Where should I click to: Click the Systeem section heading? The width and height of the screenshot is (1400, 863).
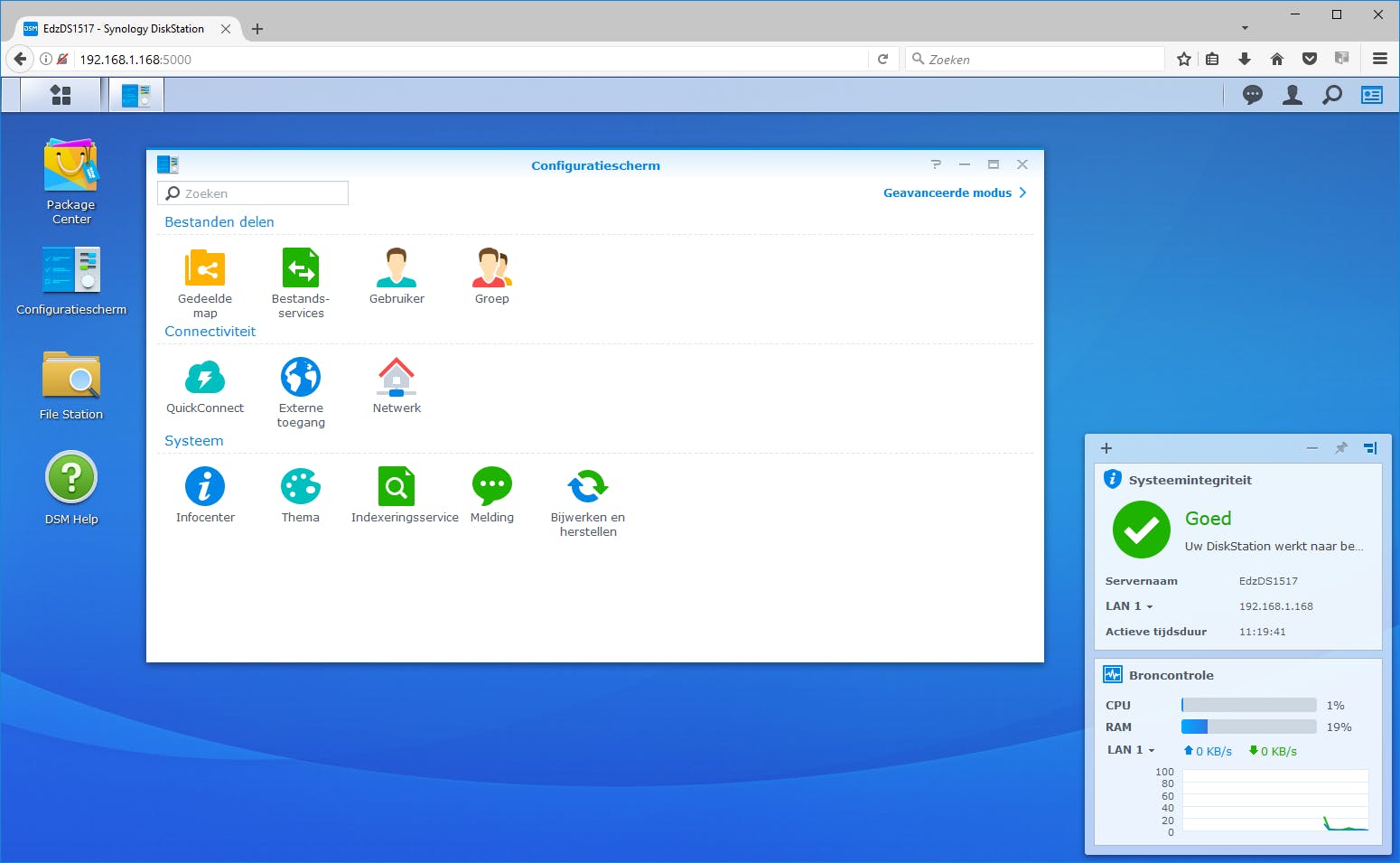coord(194,440)
